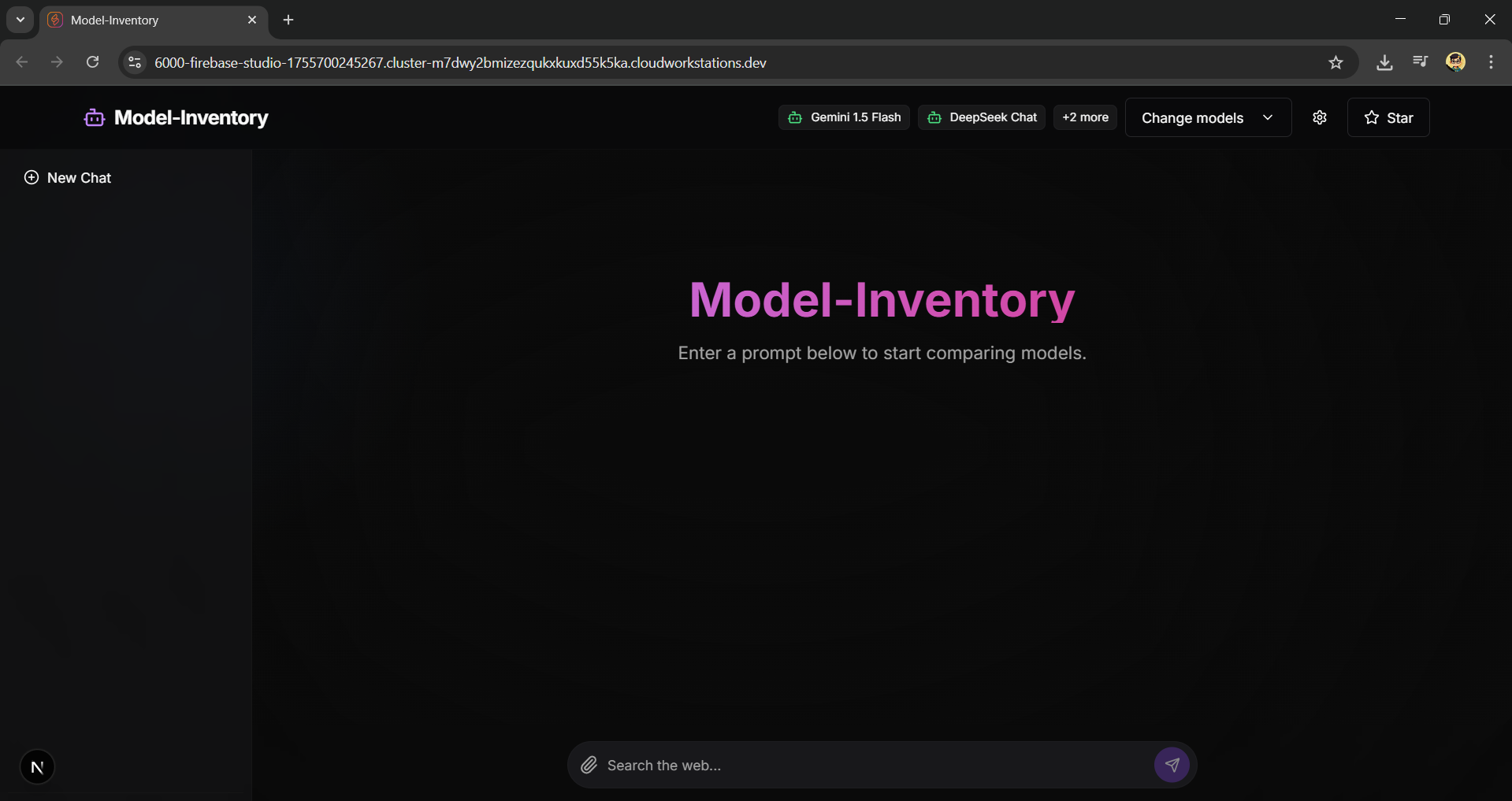Open browser downloads icon
The width and height of the screenshot is (1512, 801).
[x=1384, y=61]
